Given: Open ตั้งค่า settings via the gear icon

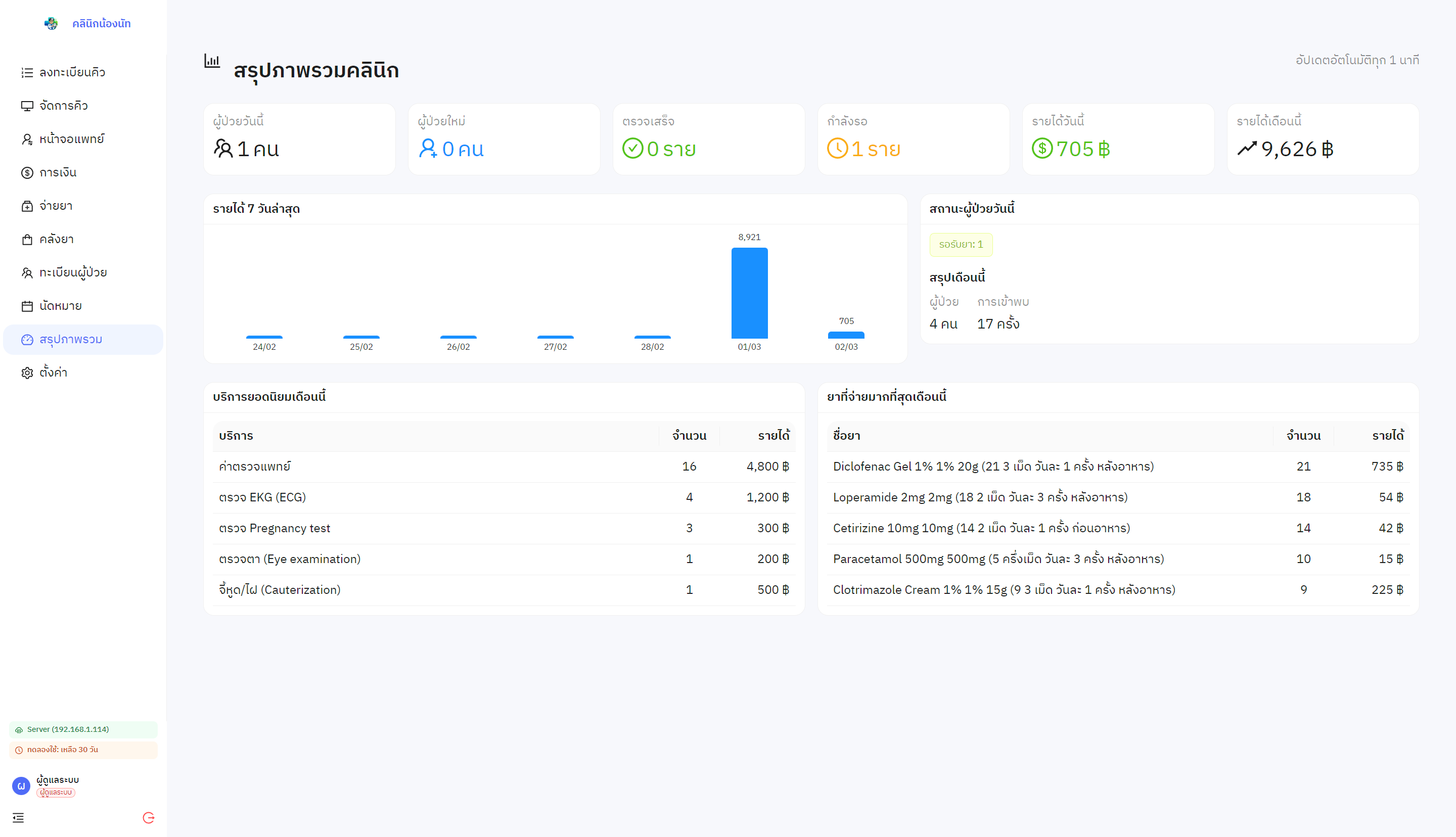Looking at the screenshot, I should click(27, 373).
